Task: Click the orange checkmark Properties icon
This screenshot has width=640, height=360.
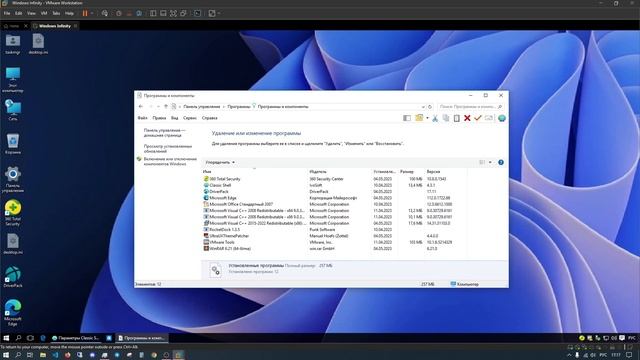Action: [x=478, y=118]
